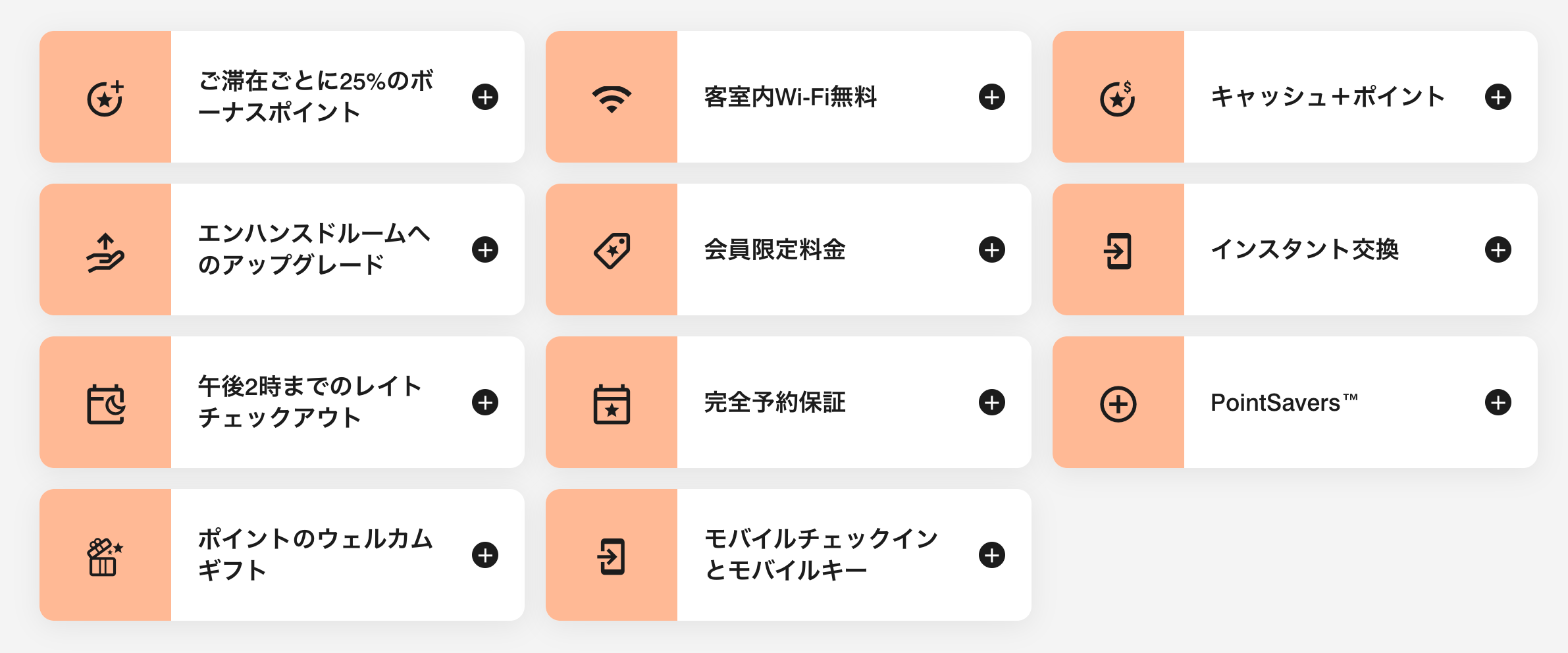The image size is (1568, 653).
Task: Expand the 客室内Wi-Fi無料 card
Action: click(991, 97)
